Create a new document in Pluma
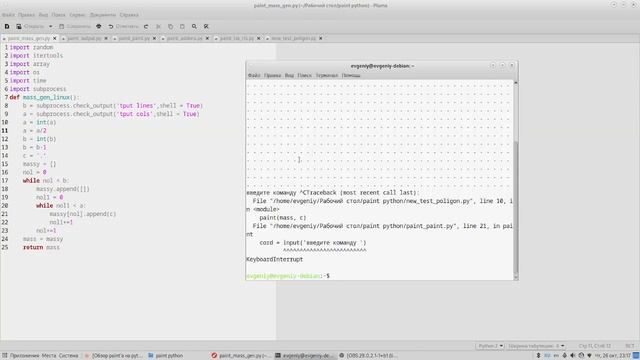Screen dimensions: 640x360 (x=7, y=26)
